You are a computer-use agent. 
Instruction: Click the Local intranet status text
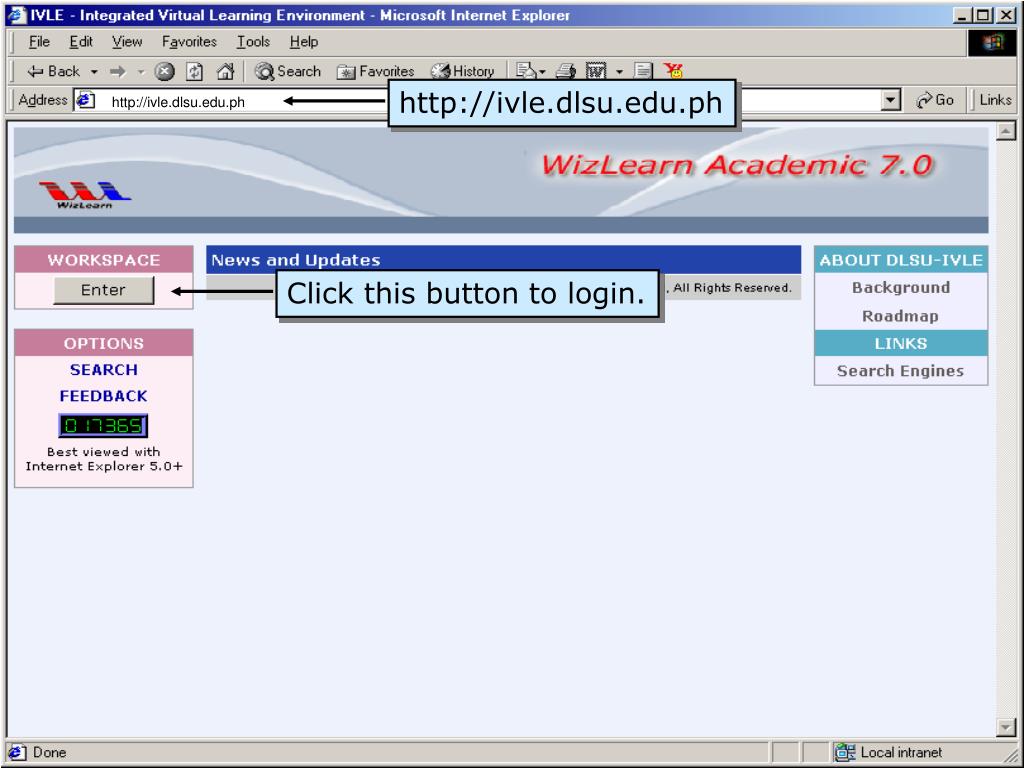coord(901,752)
